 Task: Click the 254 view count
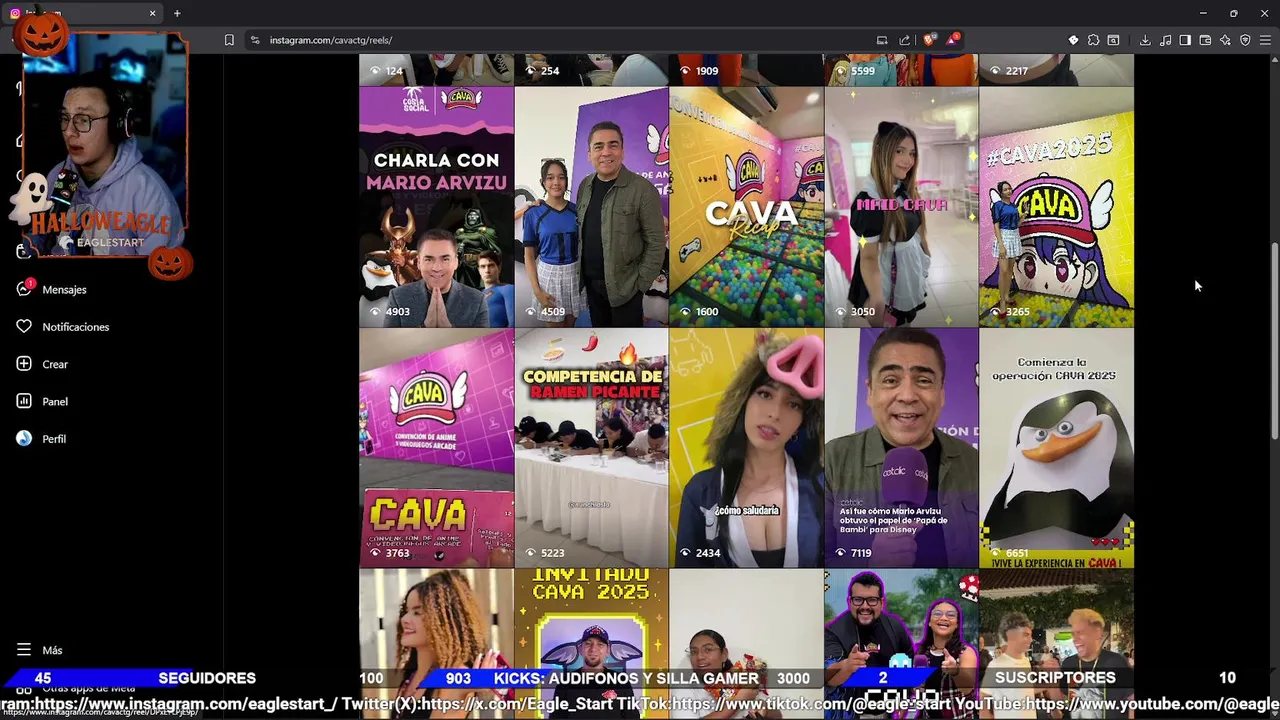click(x=549, y=71)
